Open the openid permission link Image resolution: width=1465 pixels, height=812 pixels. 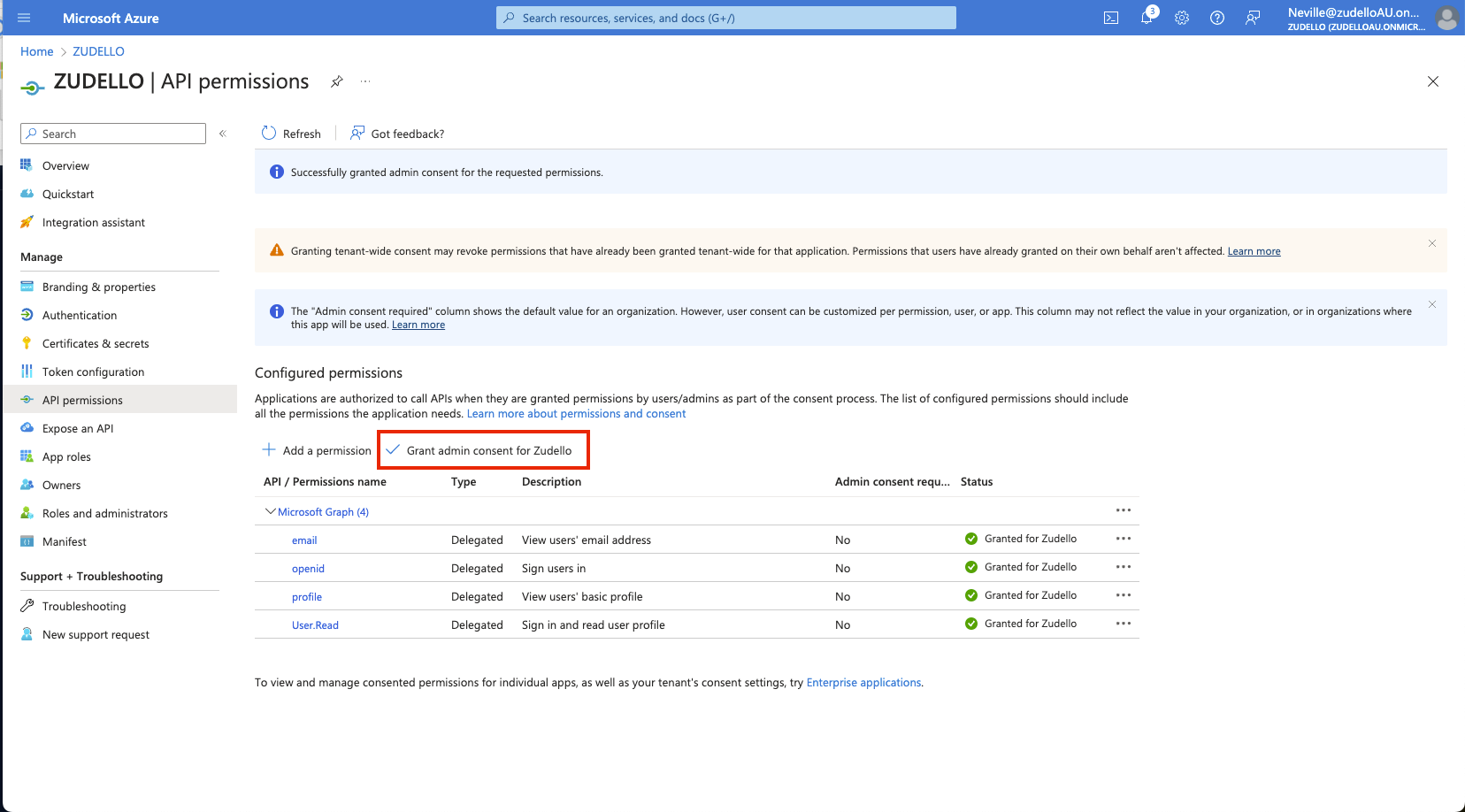pyautogui.click(x=308, y=568)
